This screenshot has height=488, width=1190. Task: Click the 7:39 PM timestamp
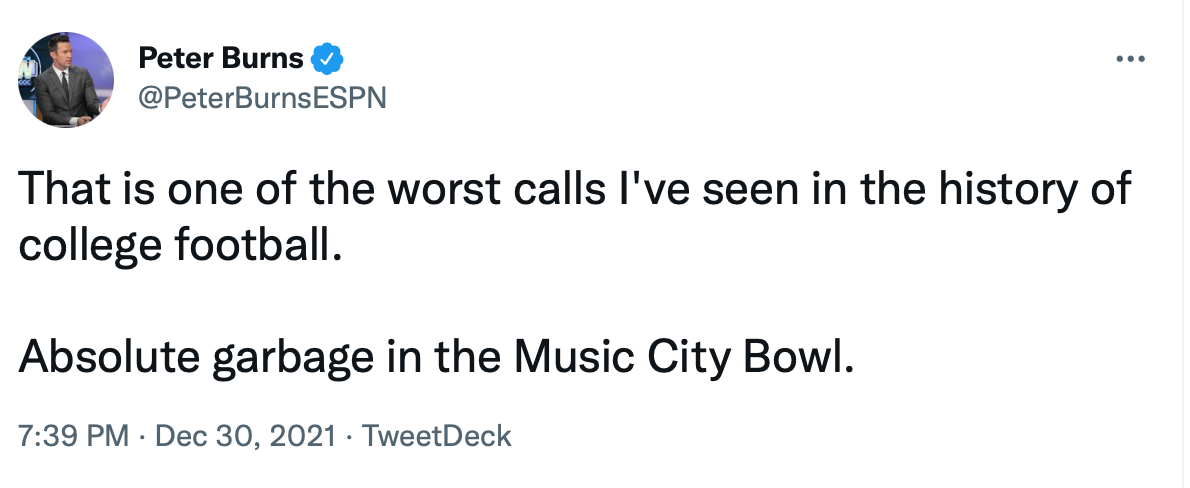(x=73, y=436)
